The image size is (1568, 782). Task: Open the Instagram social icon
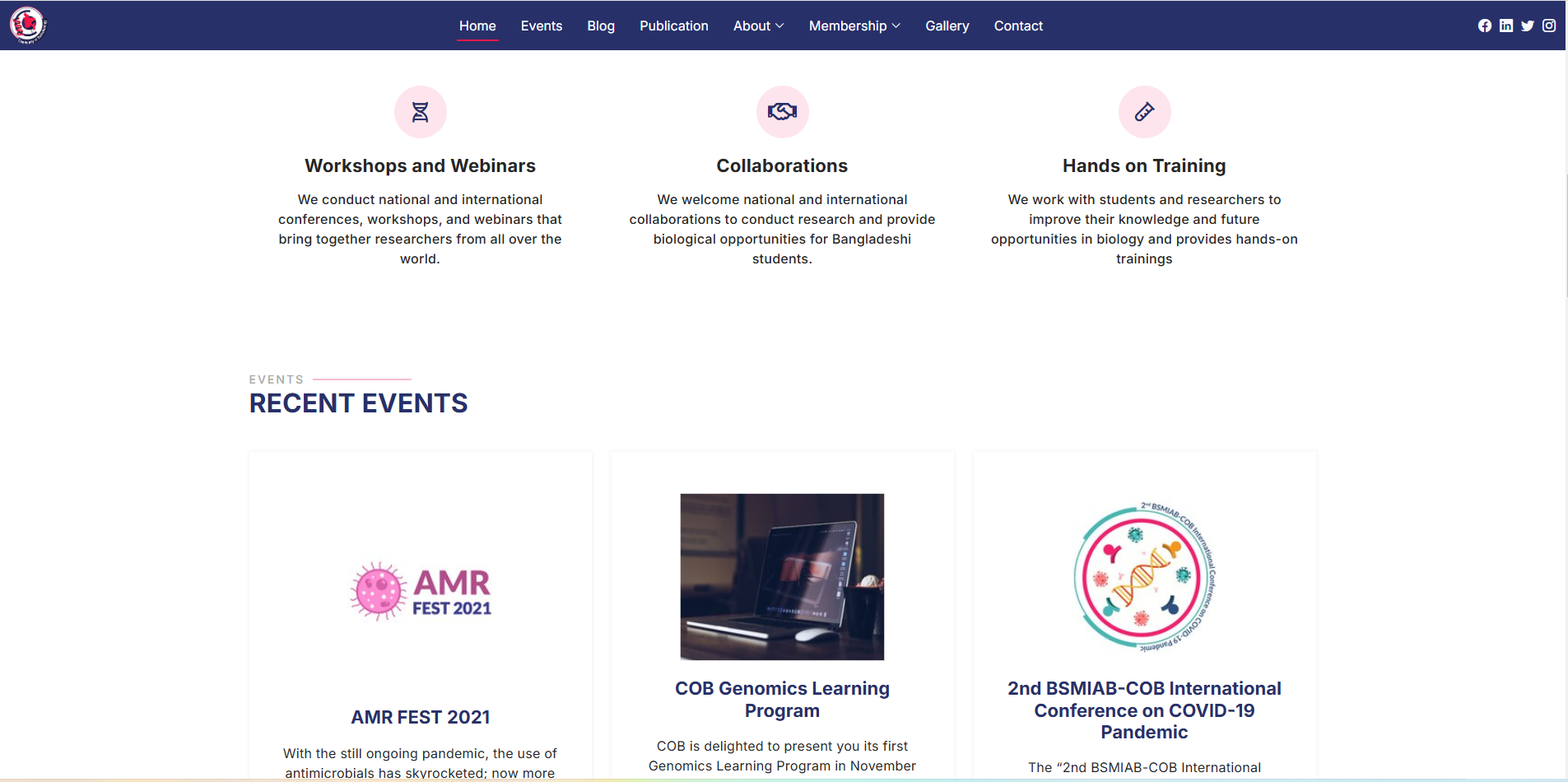coord(1549,26)
